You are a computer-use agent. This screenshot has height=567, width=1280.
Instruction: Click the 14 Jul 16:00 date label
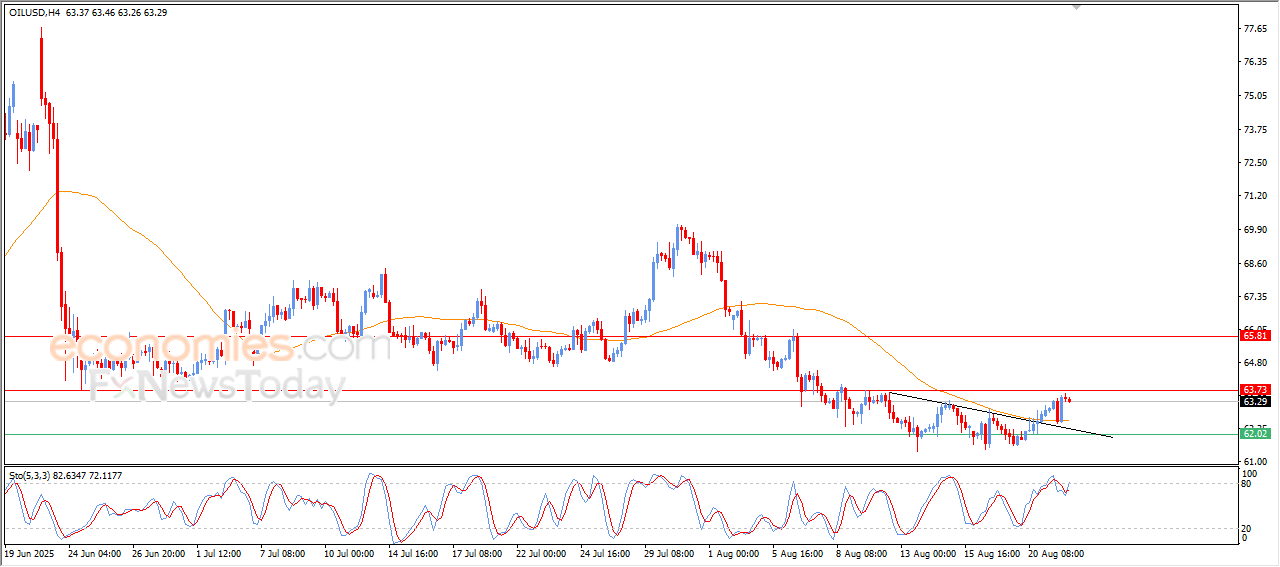[412, 553]
